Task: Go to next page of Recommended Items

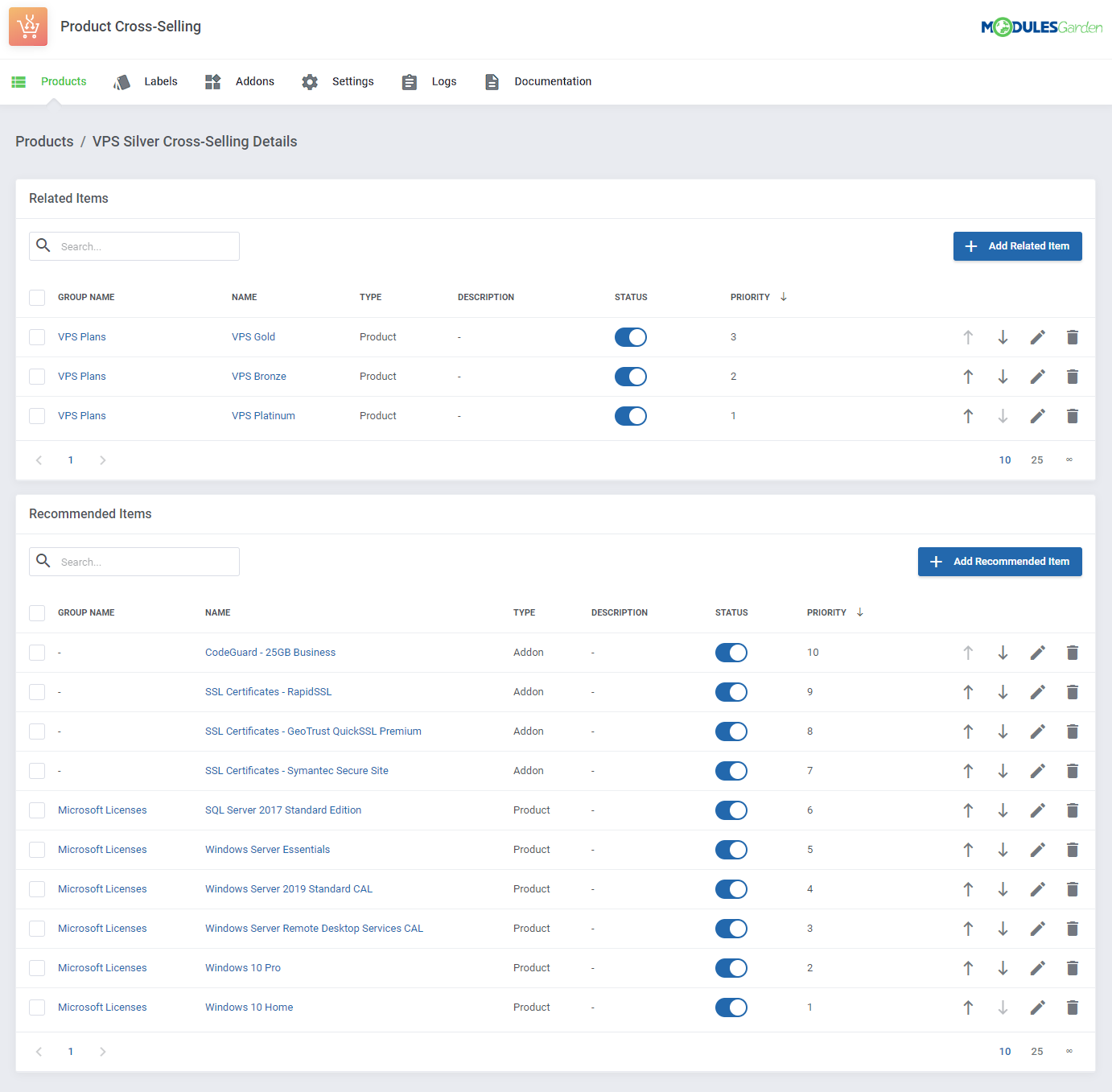Action: click(x=103, y=1052)
